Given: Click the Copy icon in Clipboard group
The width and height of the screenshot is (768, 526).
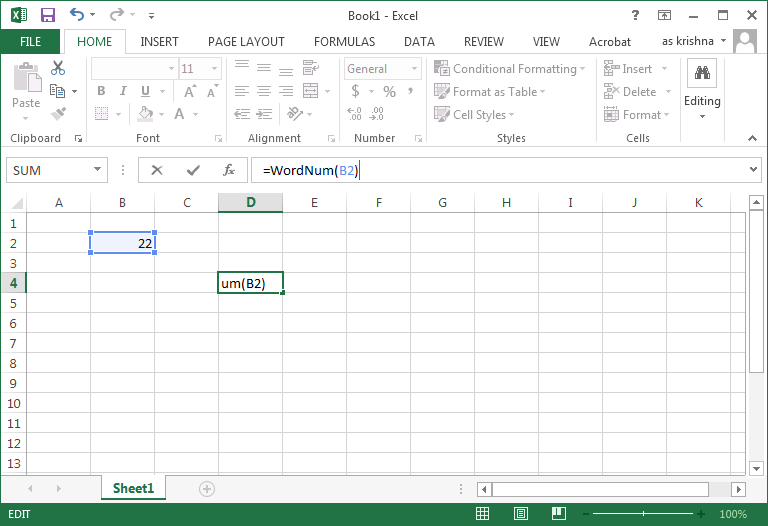Looking at the screenshot, I should (x=57, y=91).
